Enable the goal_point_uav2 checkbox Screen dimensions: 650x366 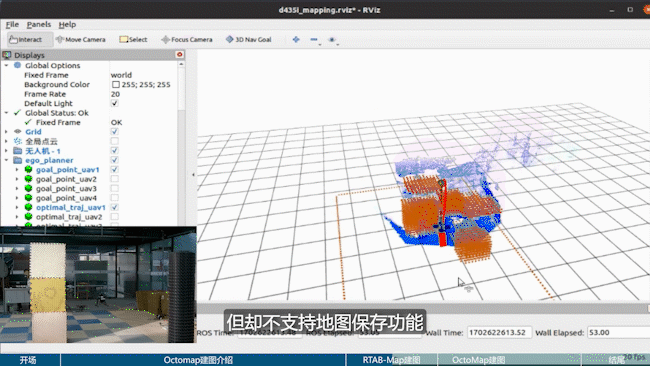[x=115, y=179]
